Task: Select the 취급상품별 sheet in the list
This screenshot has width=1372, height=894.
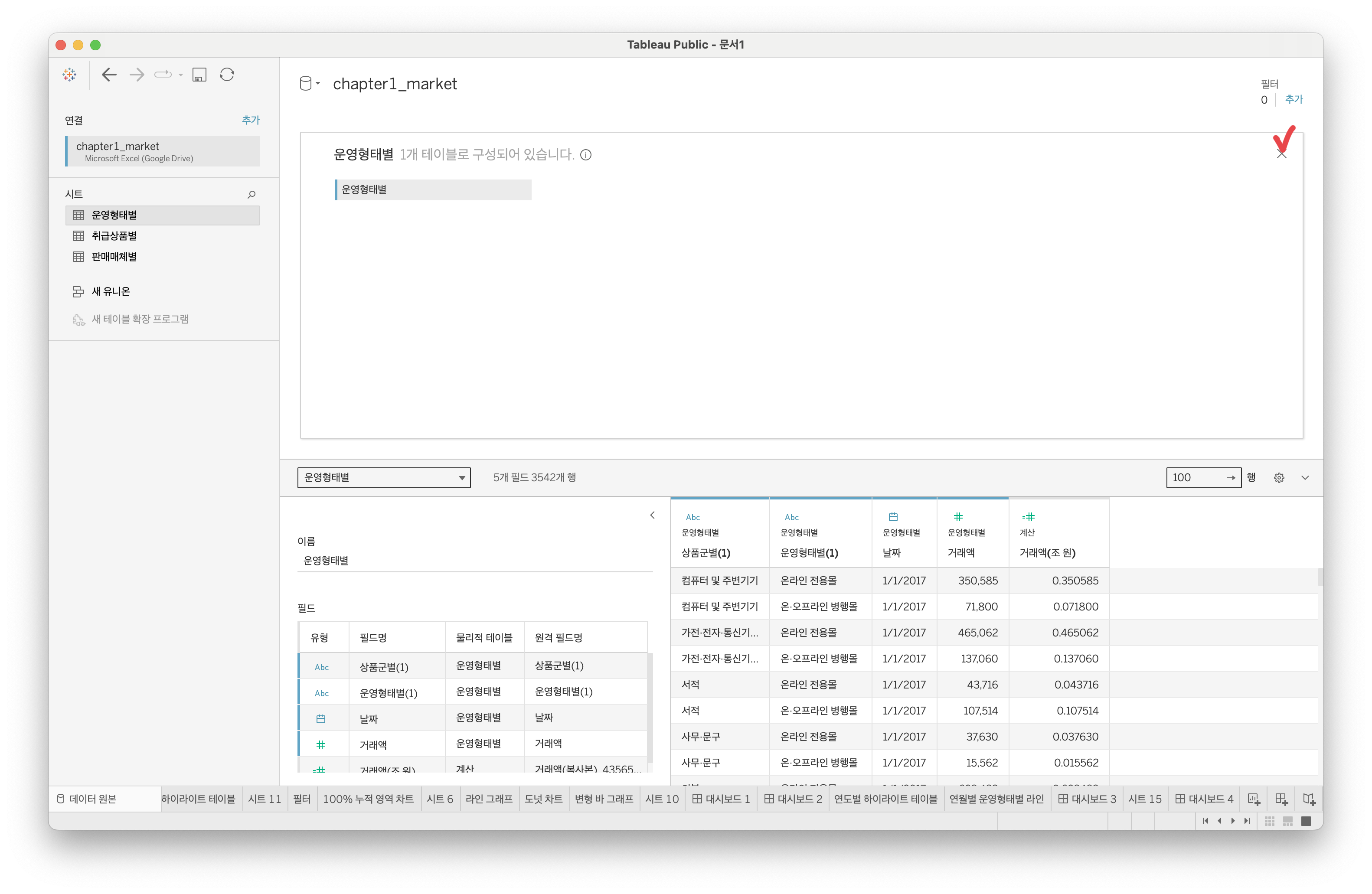Action: [114, 236]
